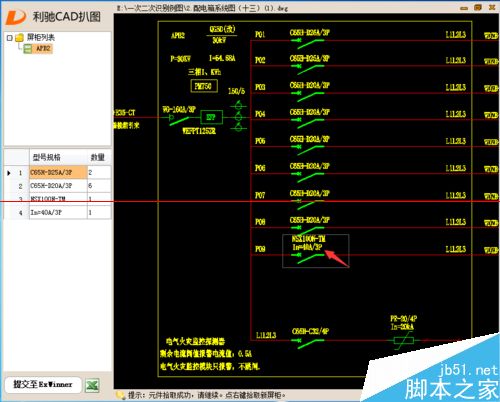Click the row 1 selector arrow
This screenshot has width=500, height=402.
coord(9,173)
